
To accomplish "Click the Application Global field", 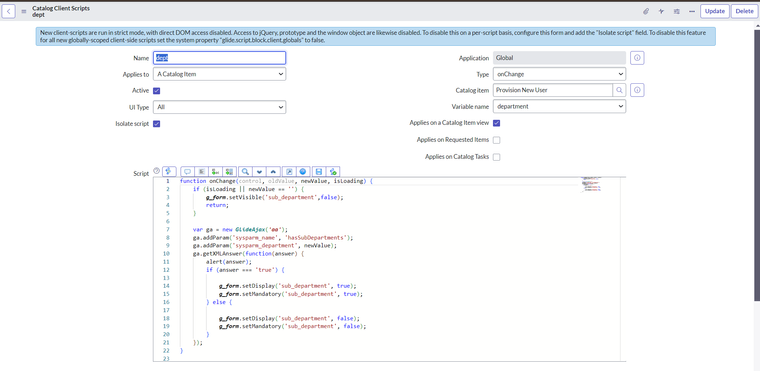I will (559, 58).
